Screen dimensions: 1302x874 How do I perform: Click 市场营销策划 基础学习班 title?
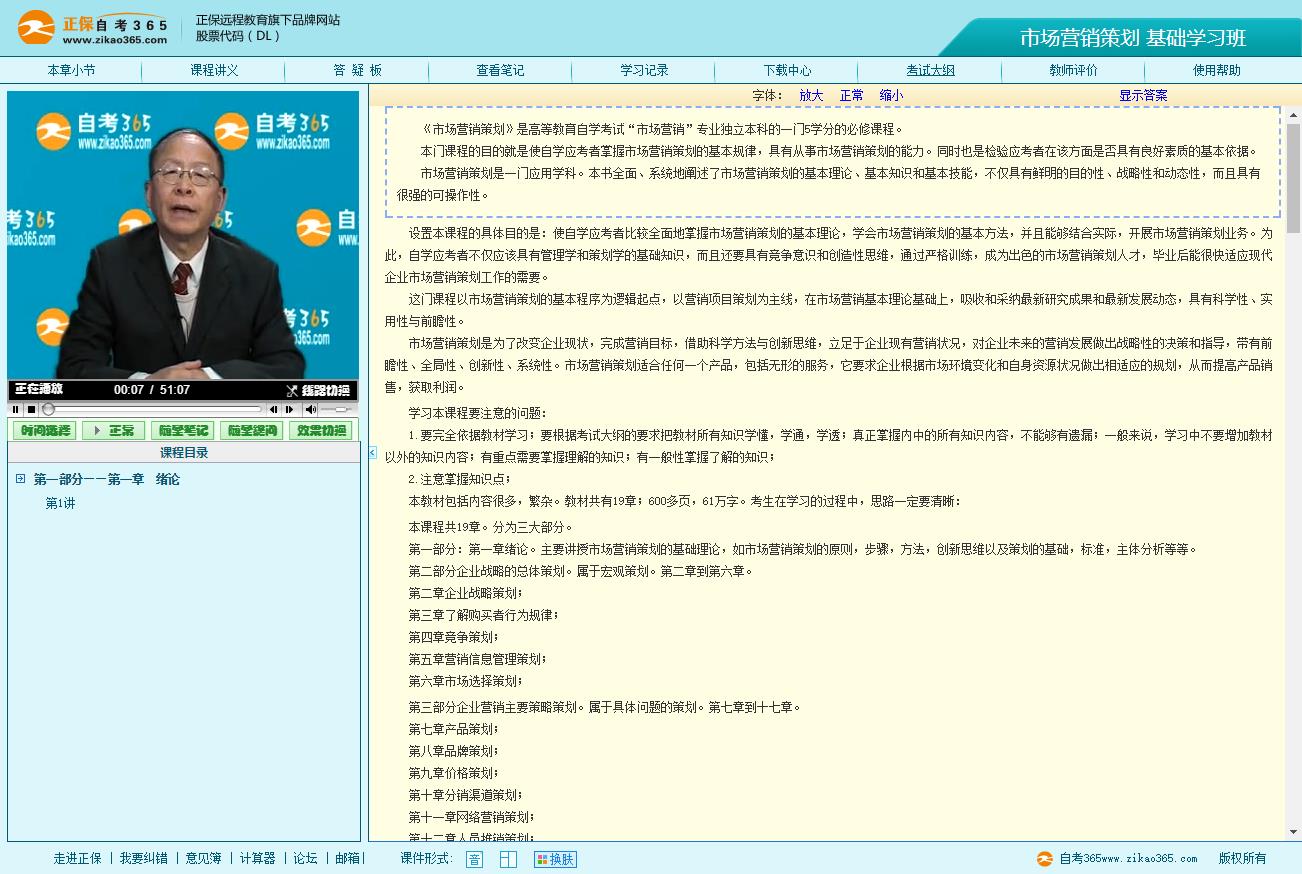(1133, 38)
